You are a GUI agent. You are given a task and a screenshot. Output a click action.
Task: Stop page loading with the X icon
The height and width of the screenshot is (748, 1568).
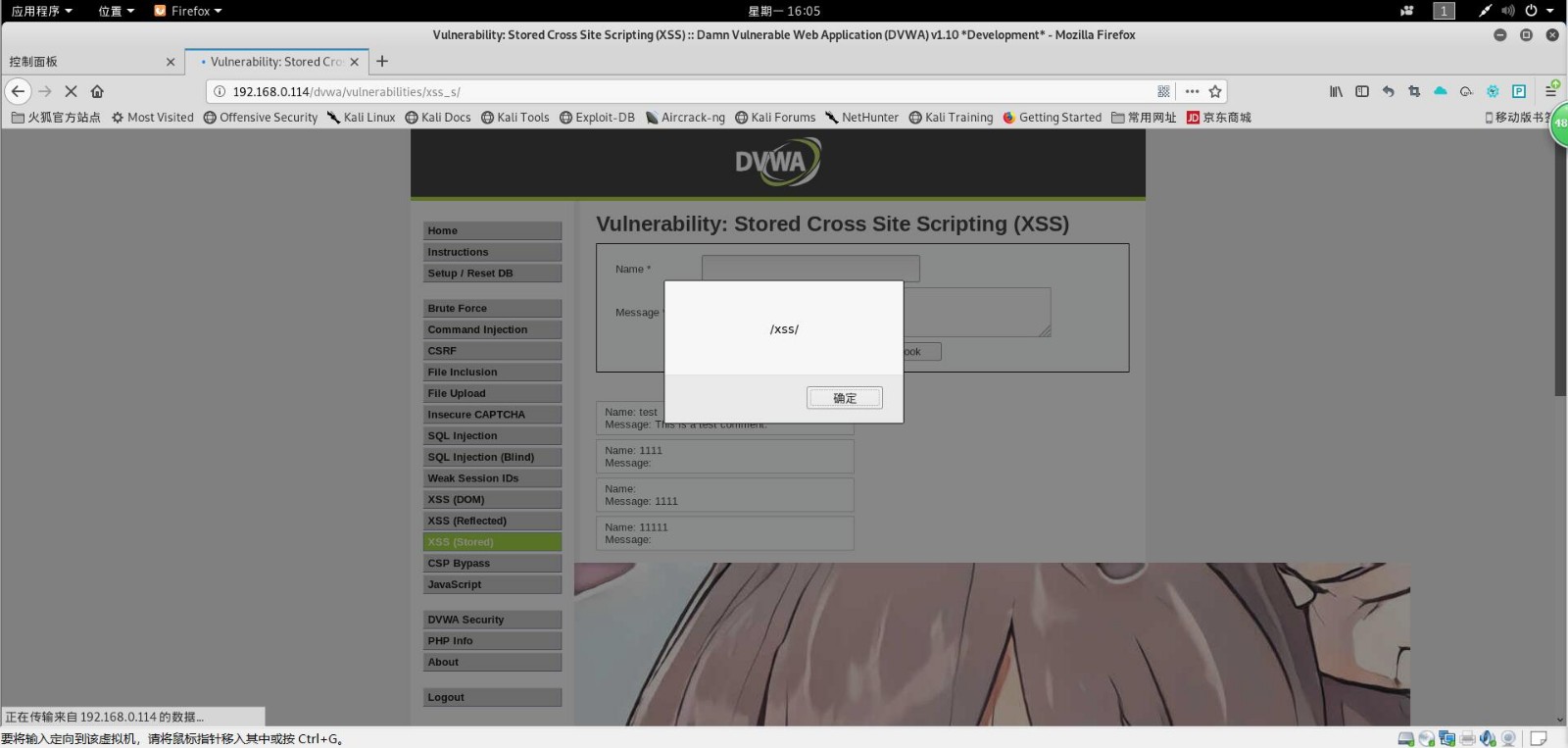pyautogui.click(x=71, y=91)
